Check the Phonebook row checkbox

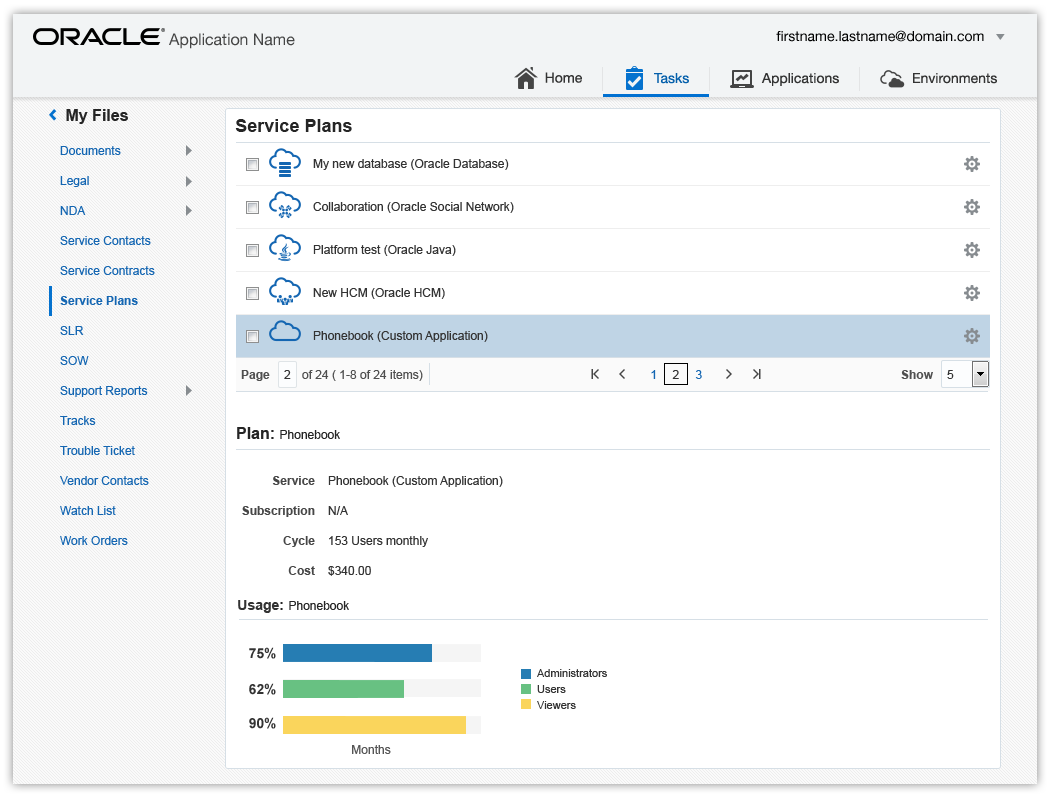click(x=252, y=336)
